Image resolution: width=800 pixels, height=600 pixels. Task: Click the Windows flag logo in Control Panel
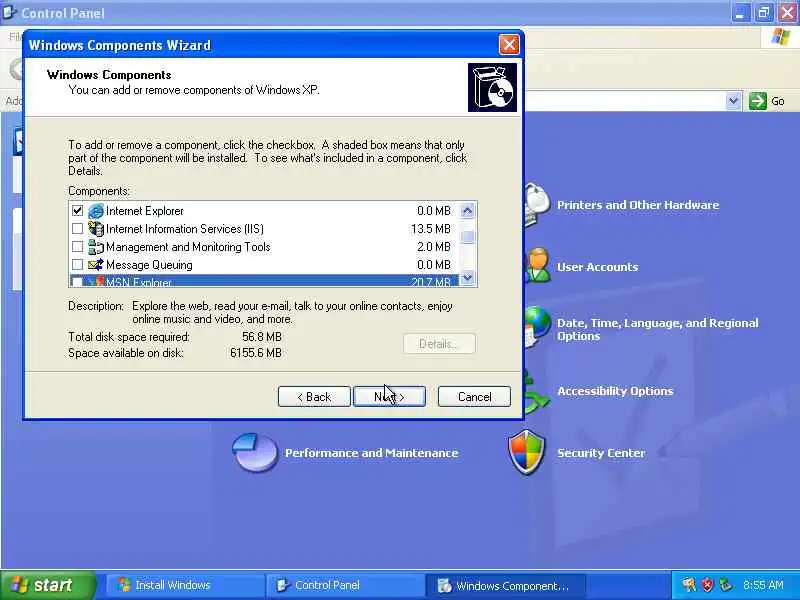point(781,37)
